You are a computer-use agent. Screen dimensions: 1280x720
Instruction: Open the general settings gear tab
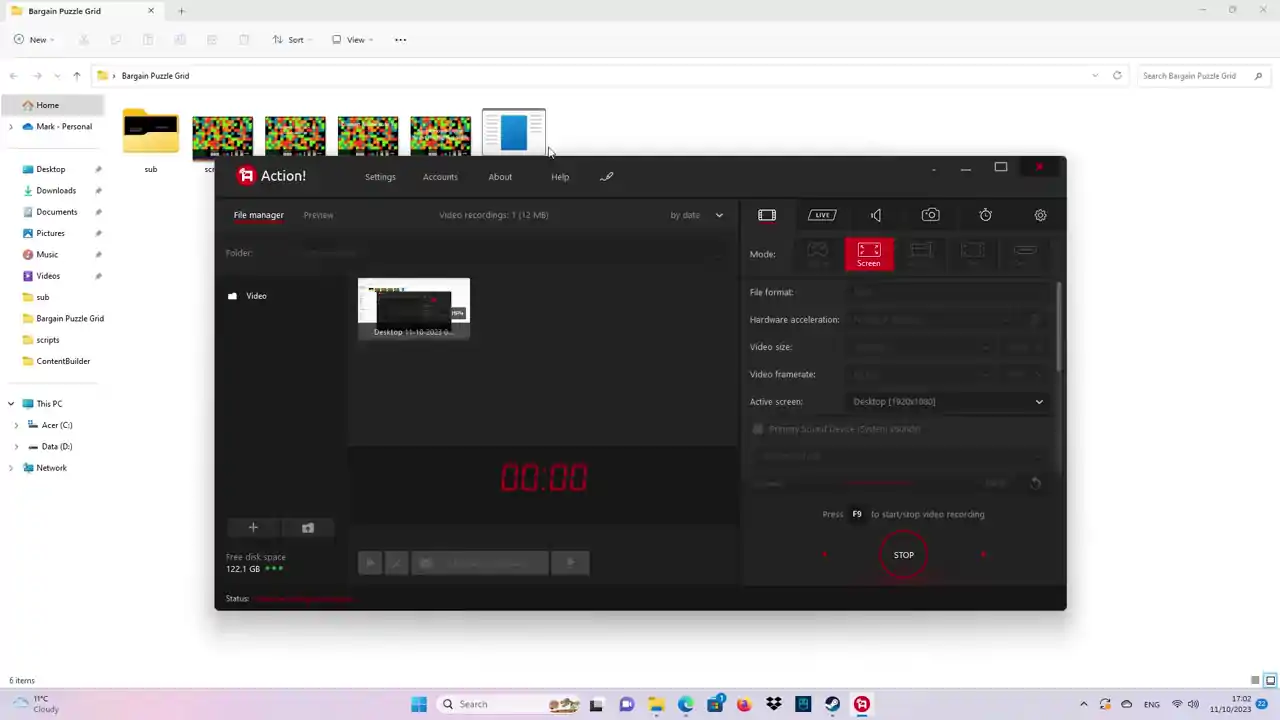(x=1040, y=215)
